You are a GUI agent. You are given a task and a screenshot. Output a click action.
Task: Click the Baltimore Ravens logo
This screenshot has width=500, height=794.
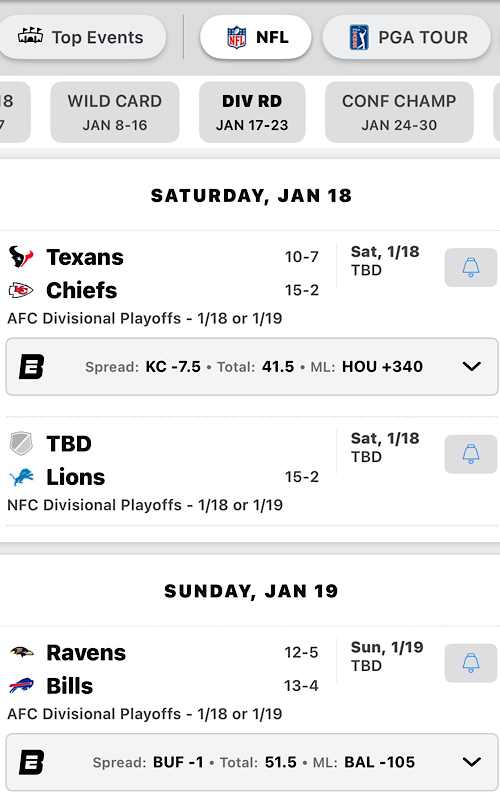click(21, 652)
